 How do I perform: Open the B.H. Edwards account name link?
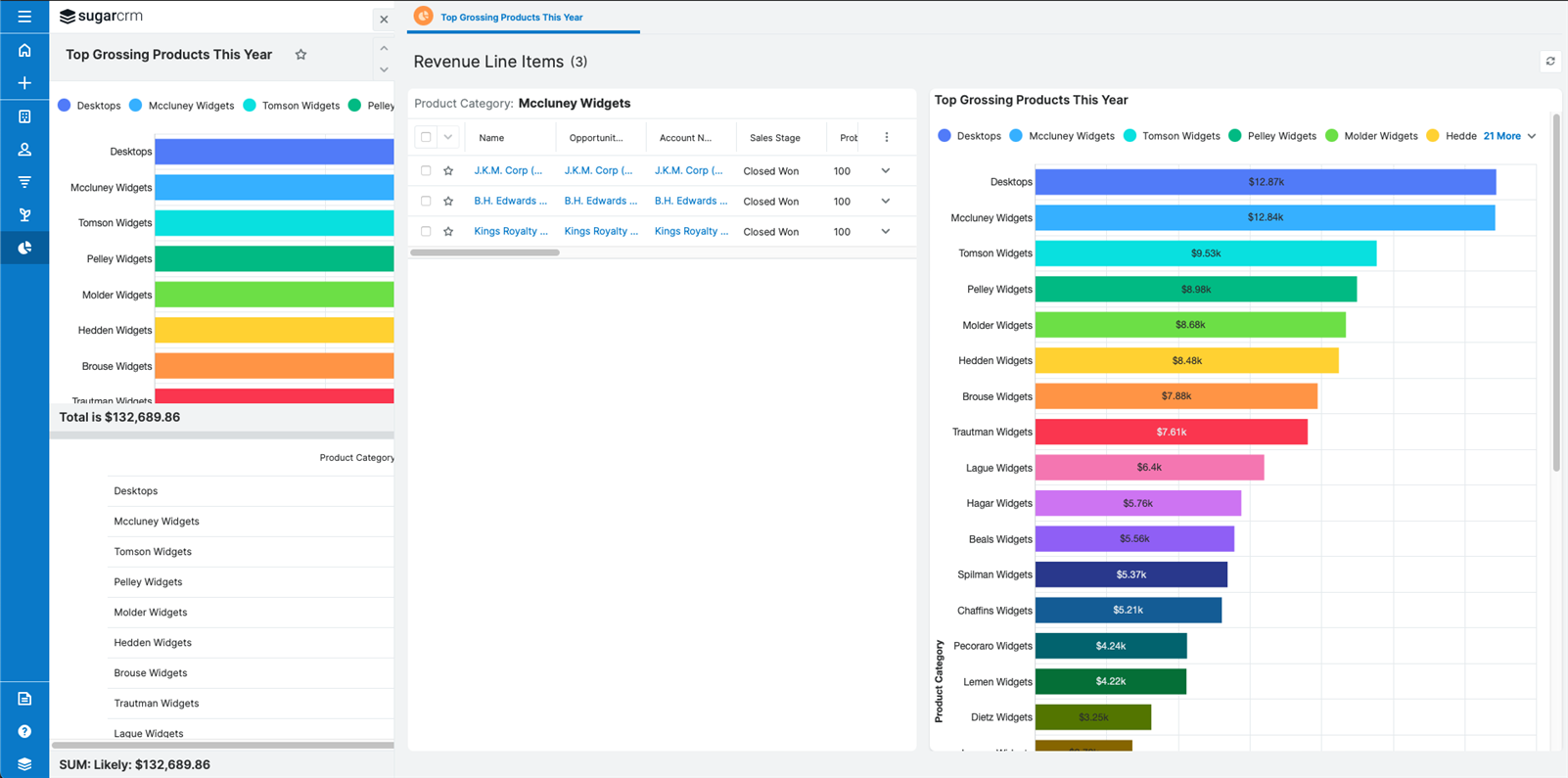tap(690, 202)
